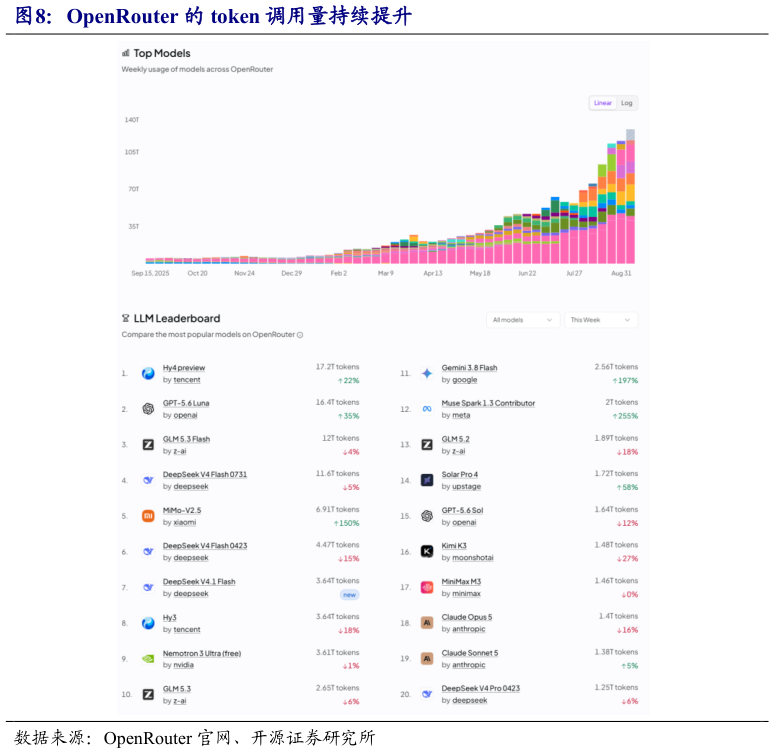Click the Hy3 Tencent logo
Screen dimensions: 774x753
click(148, 623)
